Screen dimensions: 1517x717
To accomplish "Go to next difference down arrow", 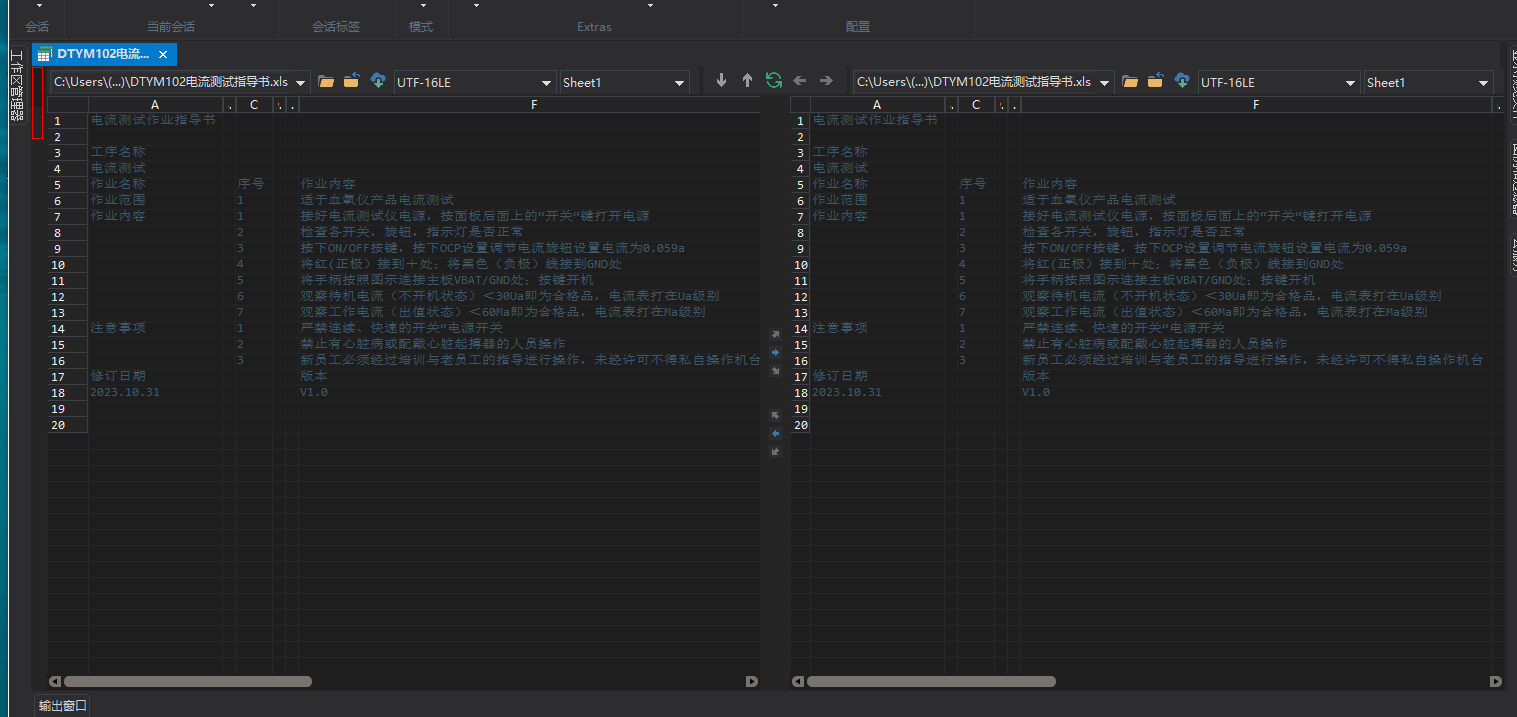I will pyautogui.click(x=721, y=81).
